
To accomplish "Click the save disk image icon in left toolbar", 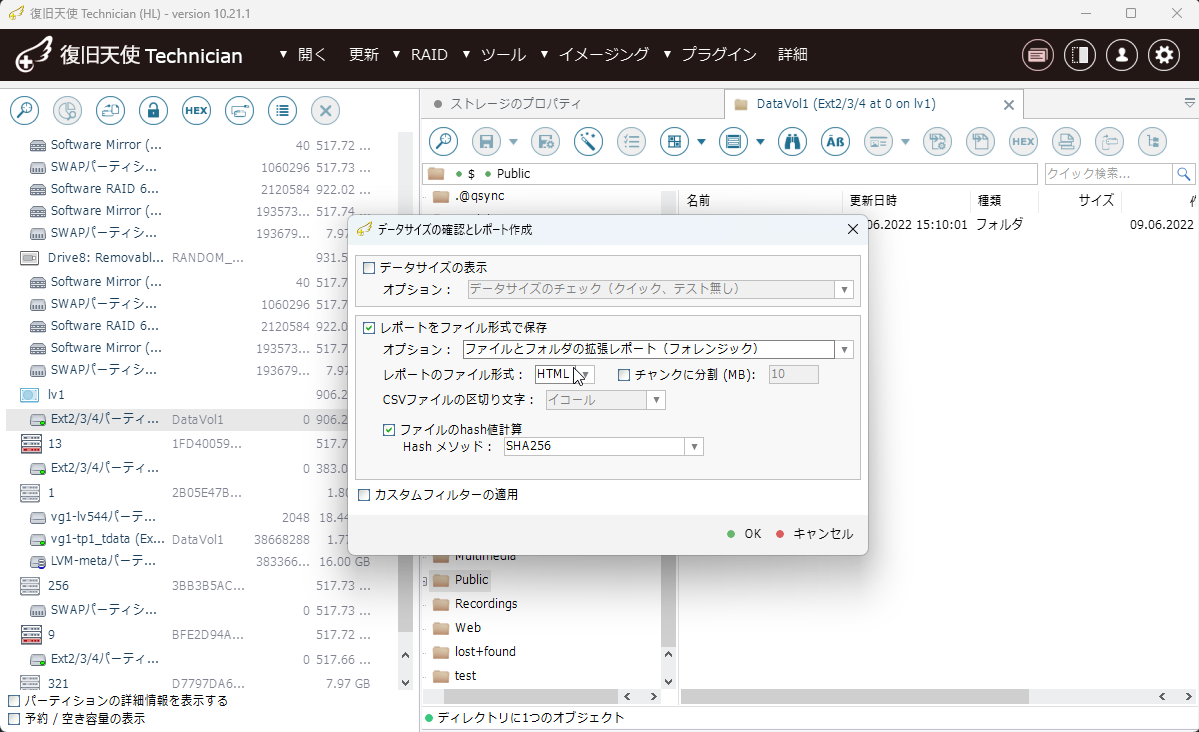I will [110, 111].
